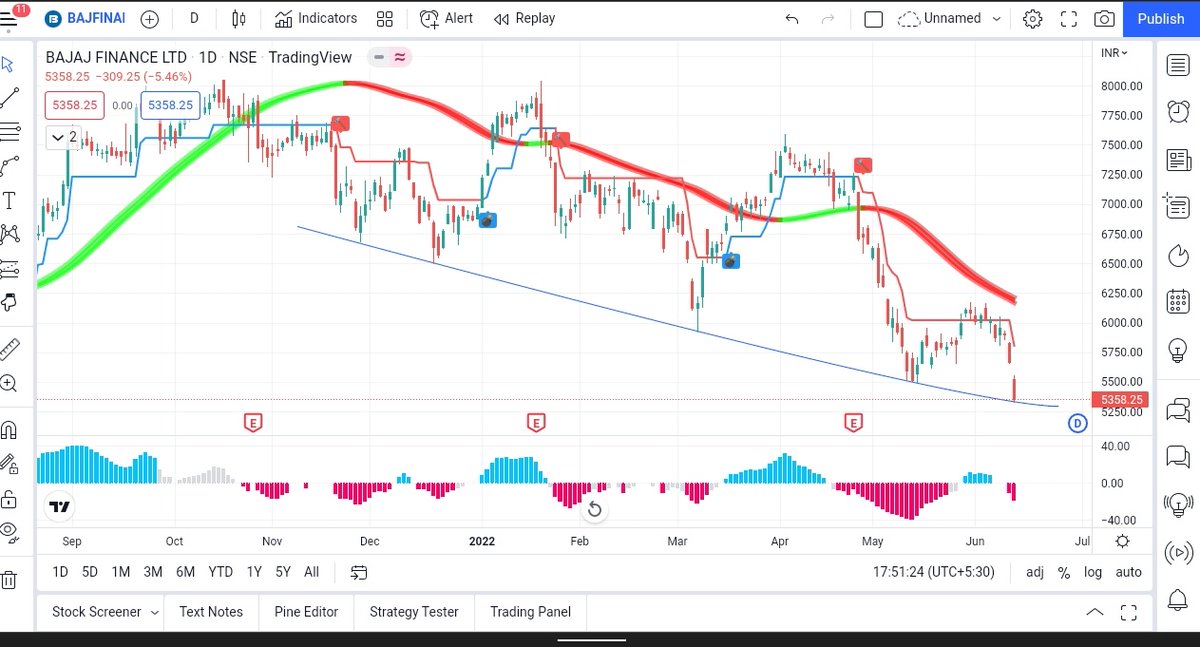Open the alerts clock panel
Image resolution: width=1200 pixels, height=647 pixels.
[1178, 111]
